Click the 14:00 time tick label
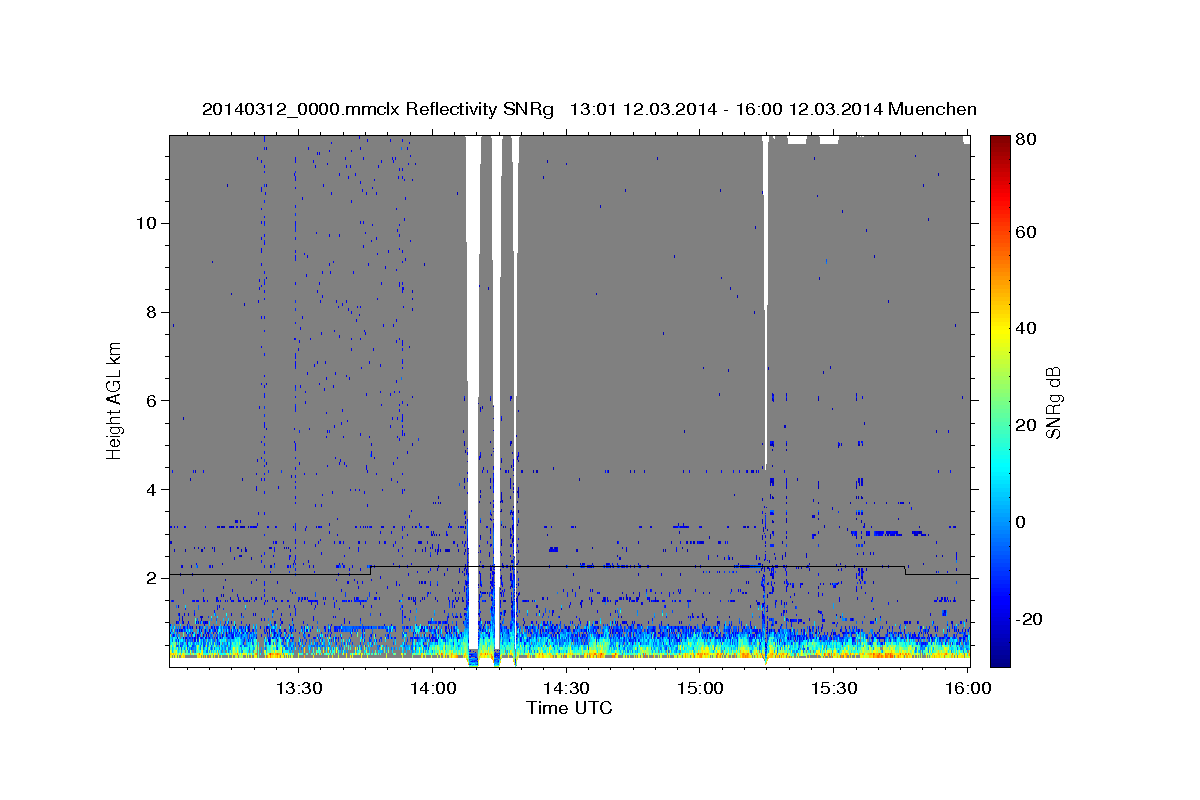Image resolution: width=1200 pixels, height=800 pixels. 432,689
